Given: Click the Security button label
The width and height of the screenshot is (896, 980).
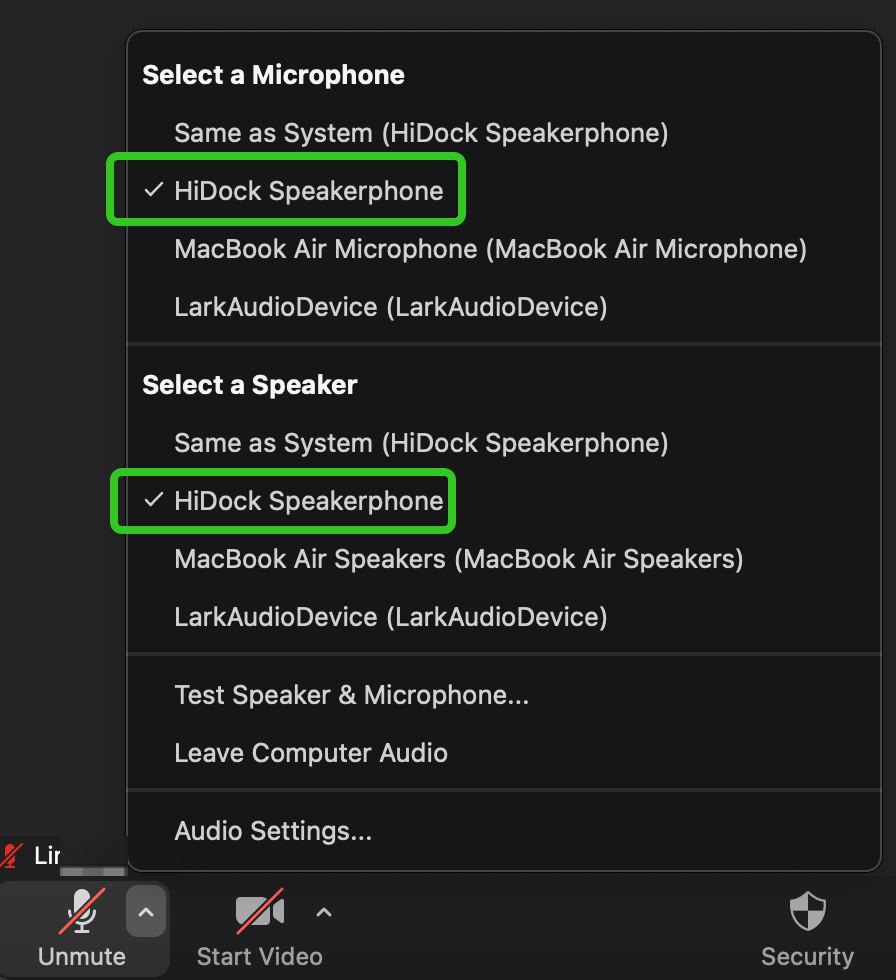Looking at the screenshot, I should 807,956.
